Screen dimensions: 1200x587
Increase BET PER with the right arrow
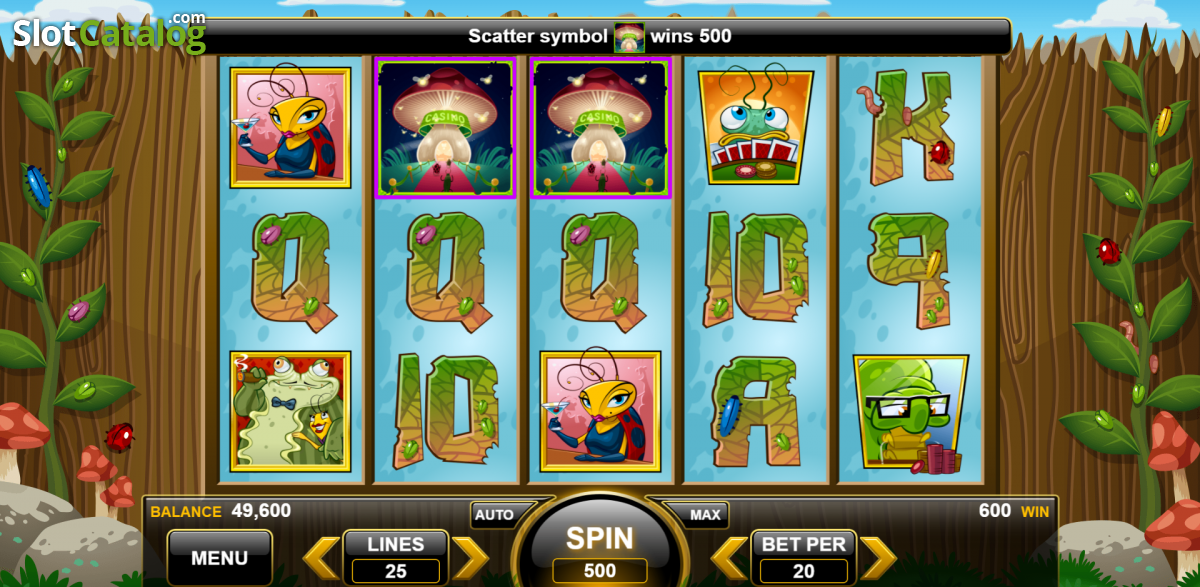[x=878, y=557]
